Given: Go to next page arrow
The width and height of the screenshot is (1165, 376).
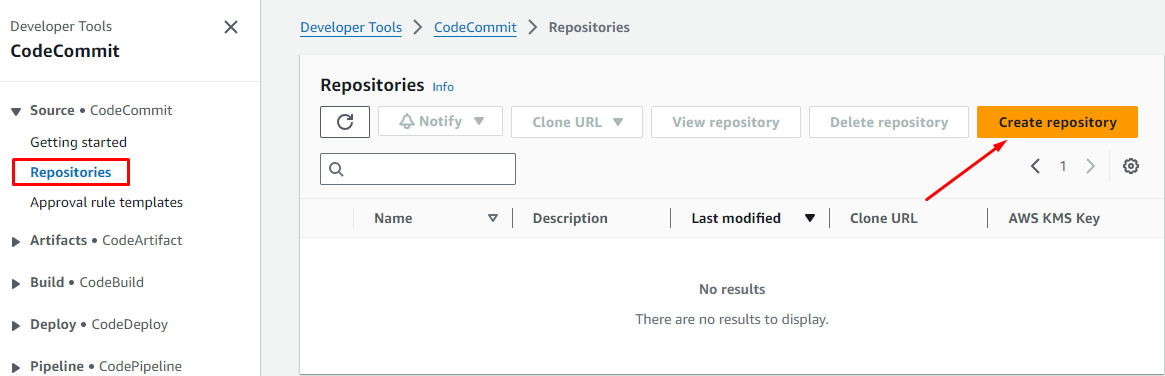Looking at the screenshot, I should click(1091, 166).
